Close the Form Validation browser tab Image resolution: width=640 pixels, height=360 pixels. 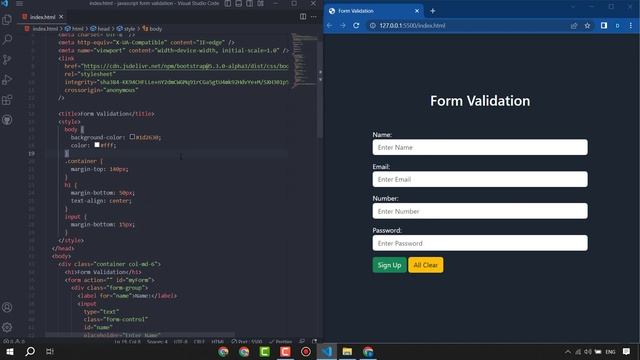[417, 11]
